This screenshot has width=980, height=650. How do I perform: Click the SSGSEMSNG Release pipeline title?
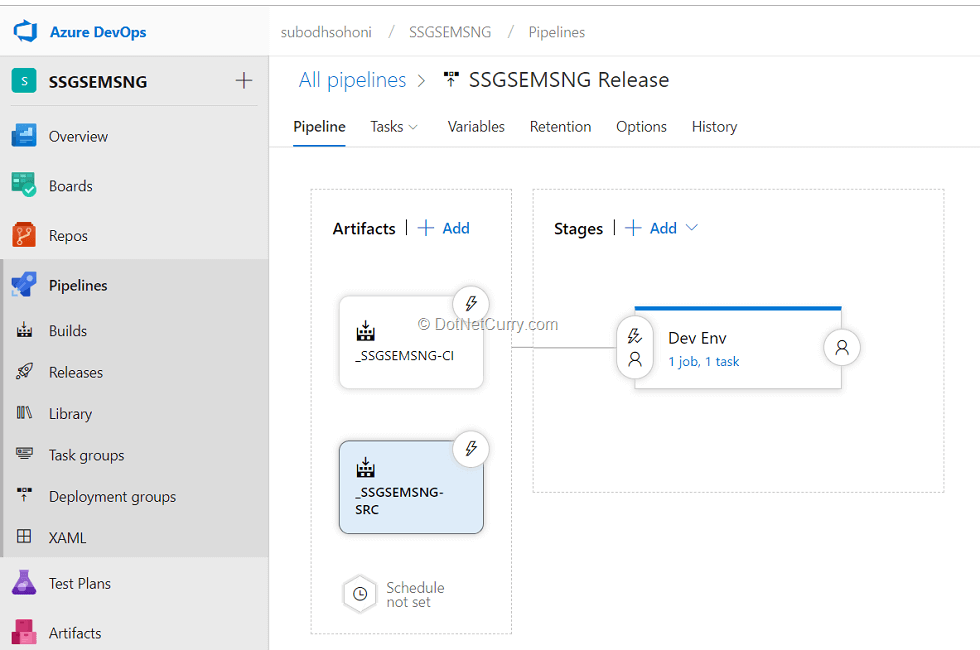pos(569,80)
